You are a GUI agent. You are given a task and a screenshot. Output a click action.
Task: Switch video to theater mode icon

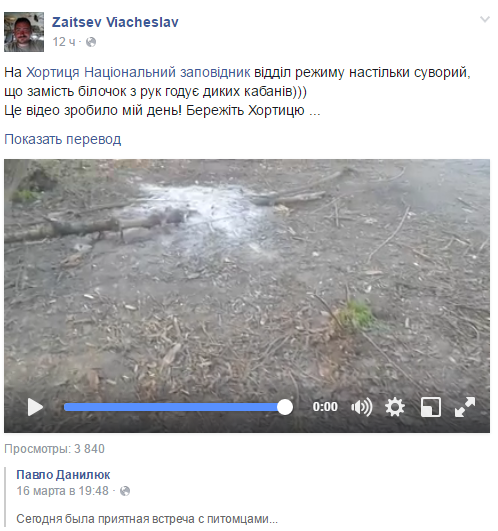431,407
